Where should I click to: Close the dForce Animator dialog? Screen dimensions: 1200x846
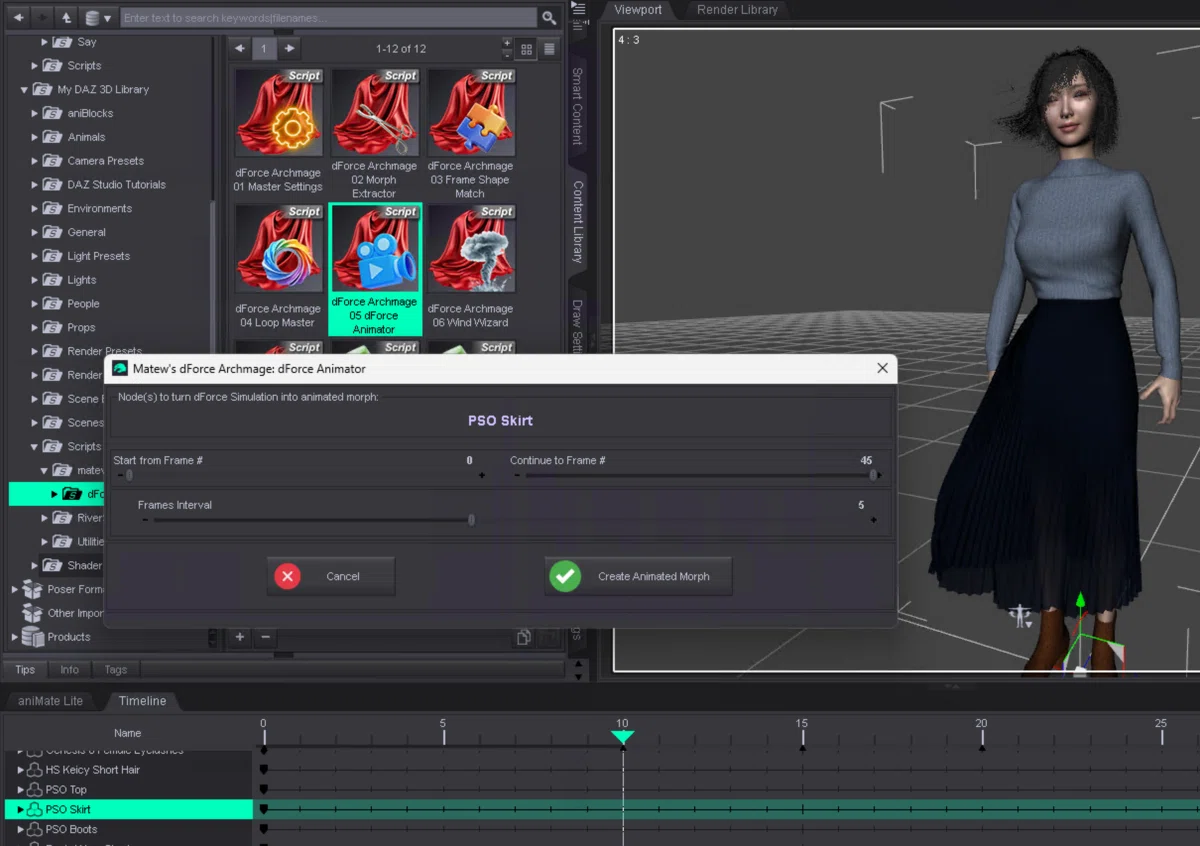[882, 368]
